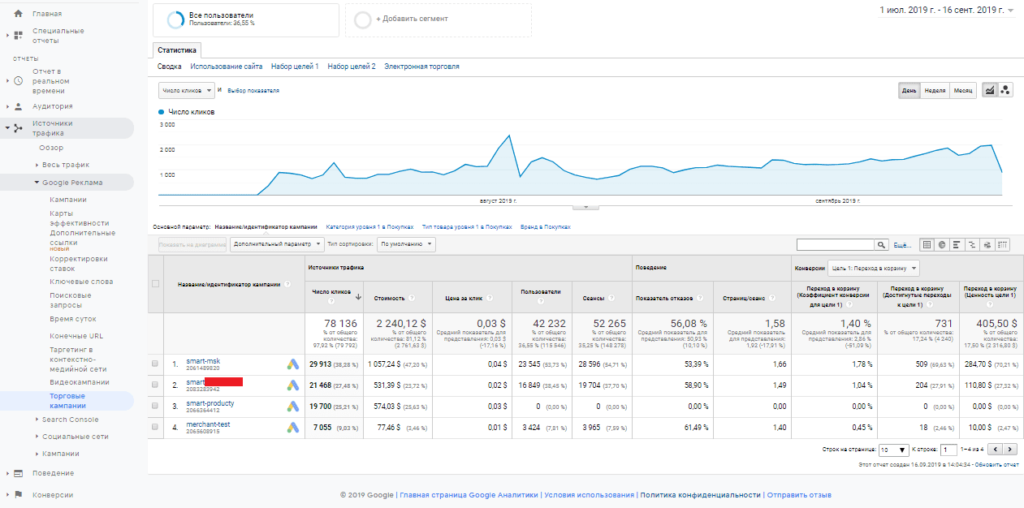The width and height of the screenshot is (1024, 508).
Task: Toggle the select-all checkbox in table header
Action: pos(155,284)
